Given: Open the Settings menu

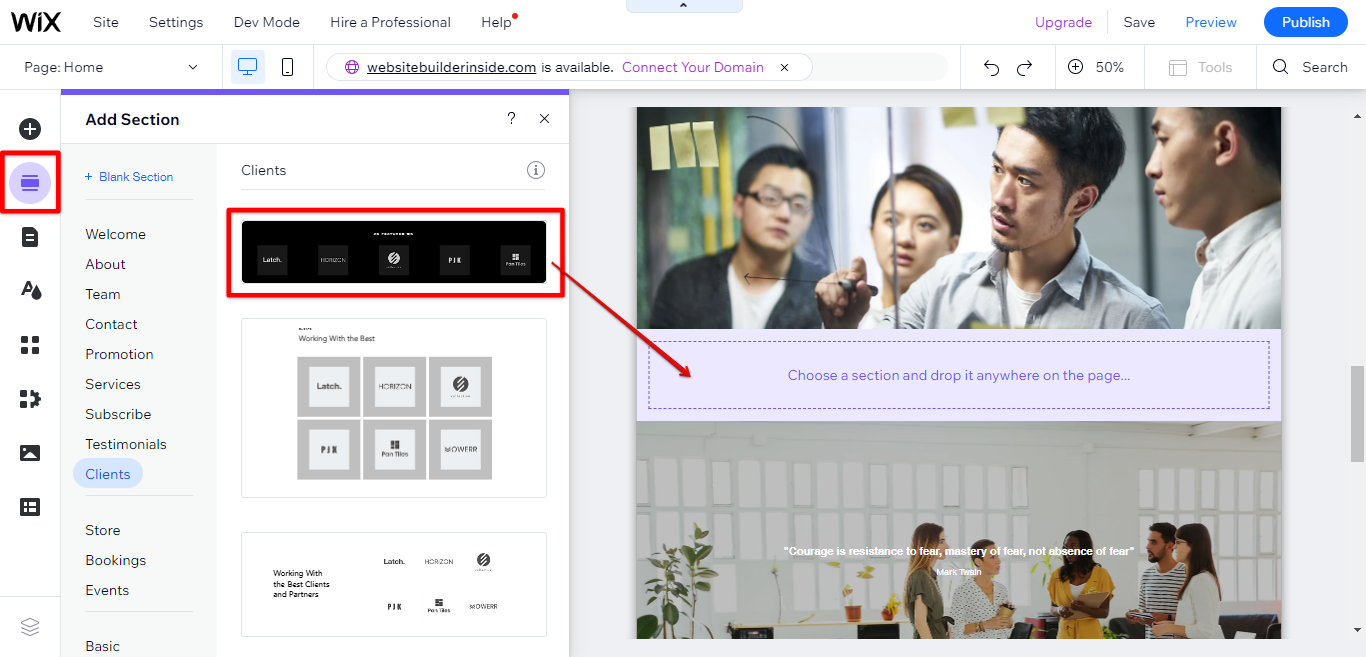Looking at the screenshot, I should (175, 21).
